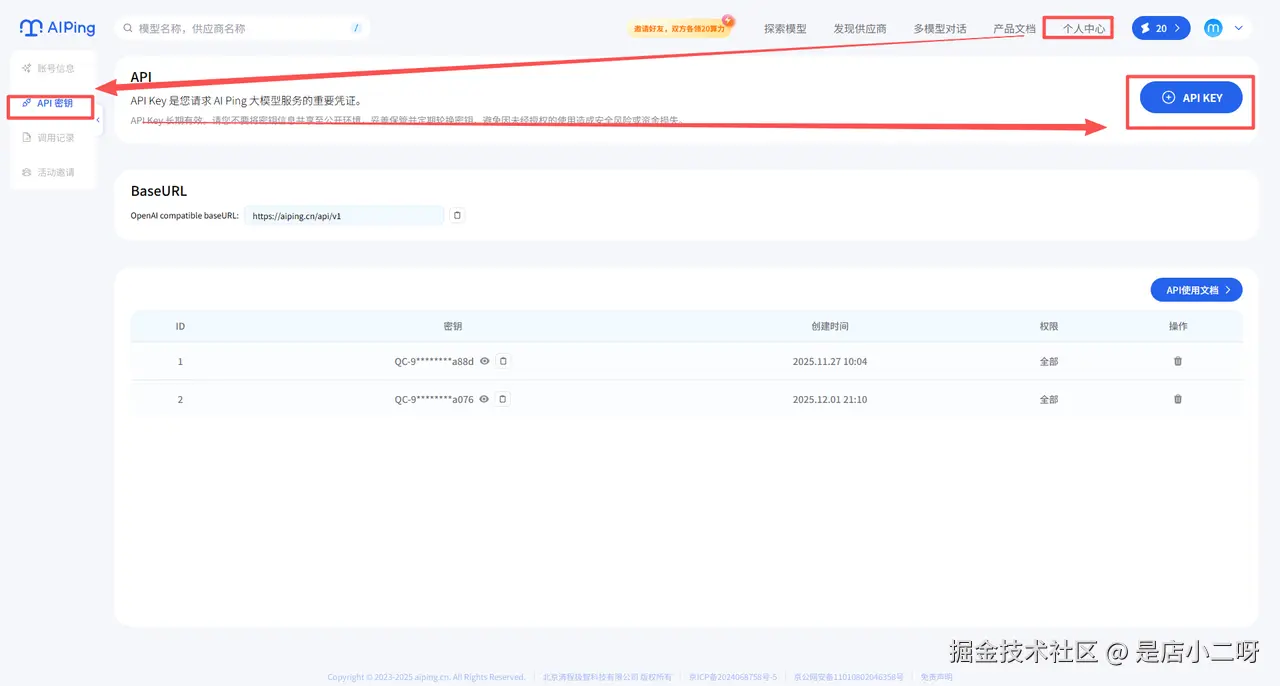Expand the account dropdown chevron

pos(1239,28)
